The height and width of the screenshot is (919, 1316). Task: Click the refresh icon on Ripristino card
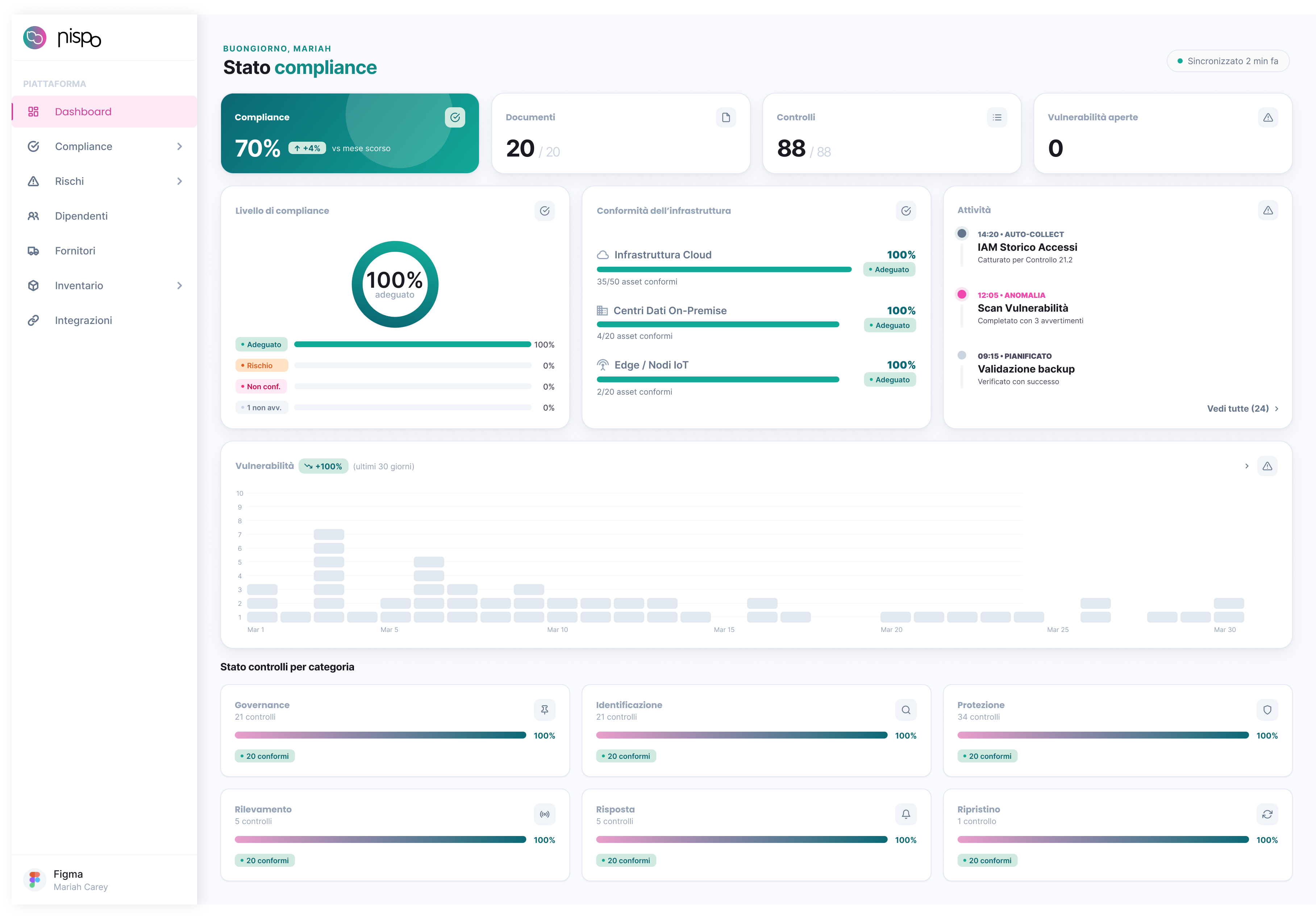[1267, 814]
